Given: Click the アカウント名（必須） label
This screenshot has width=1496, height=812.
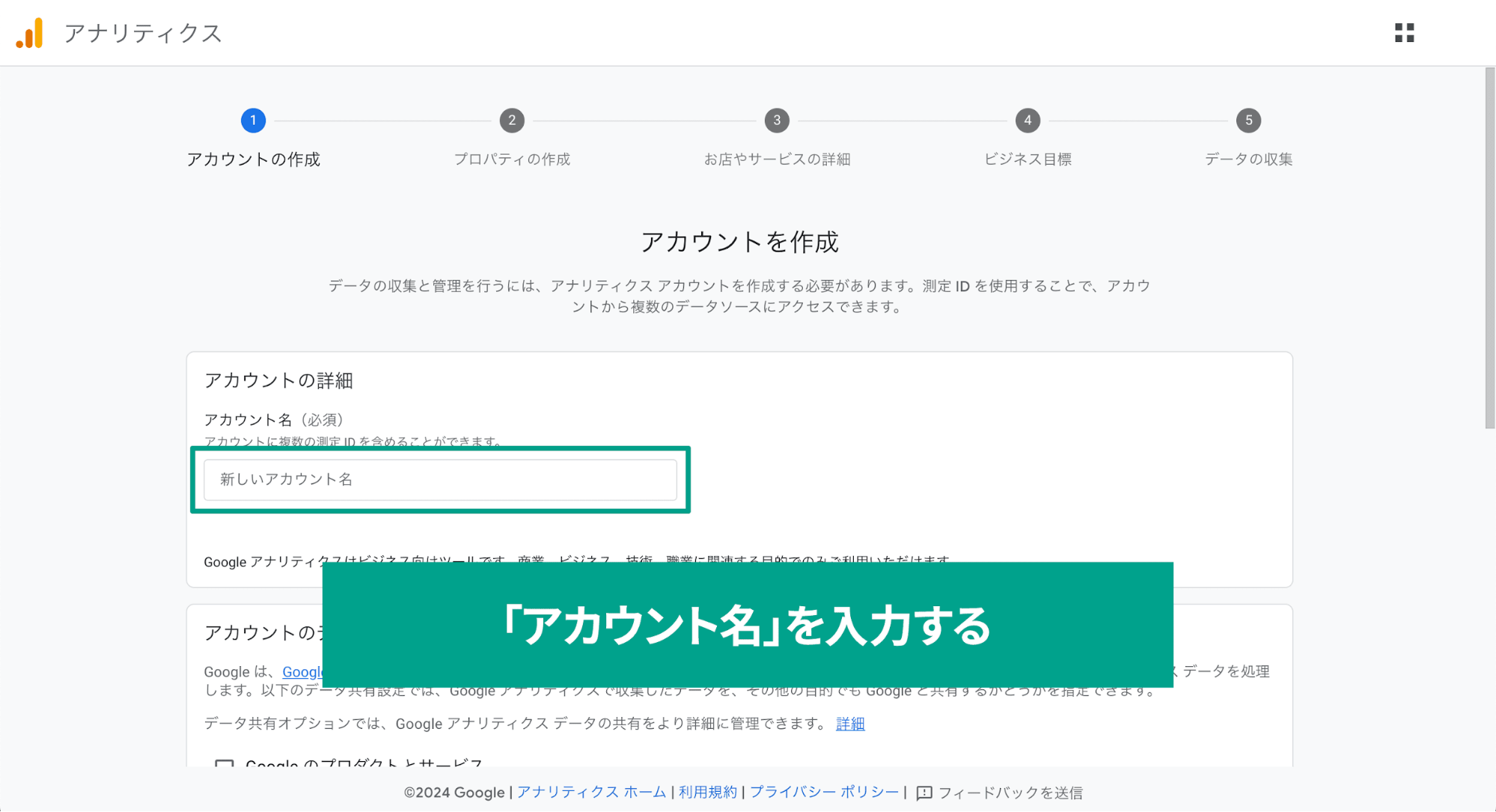Looking at the screenshot, I should (x=274, y=420).
